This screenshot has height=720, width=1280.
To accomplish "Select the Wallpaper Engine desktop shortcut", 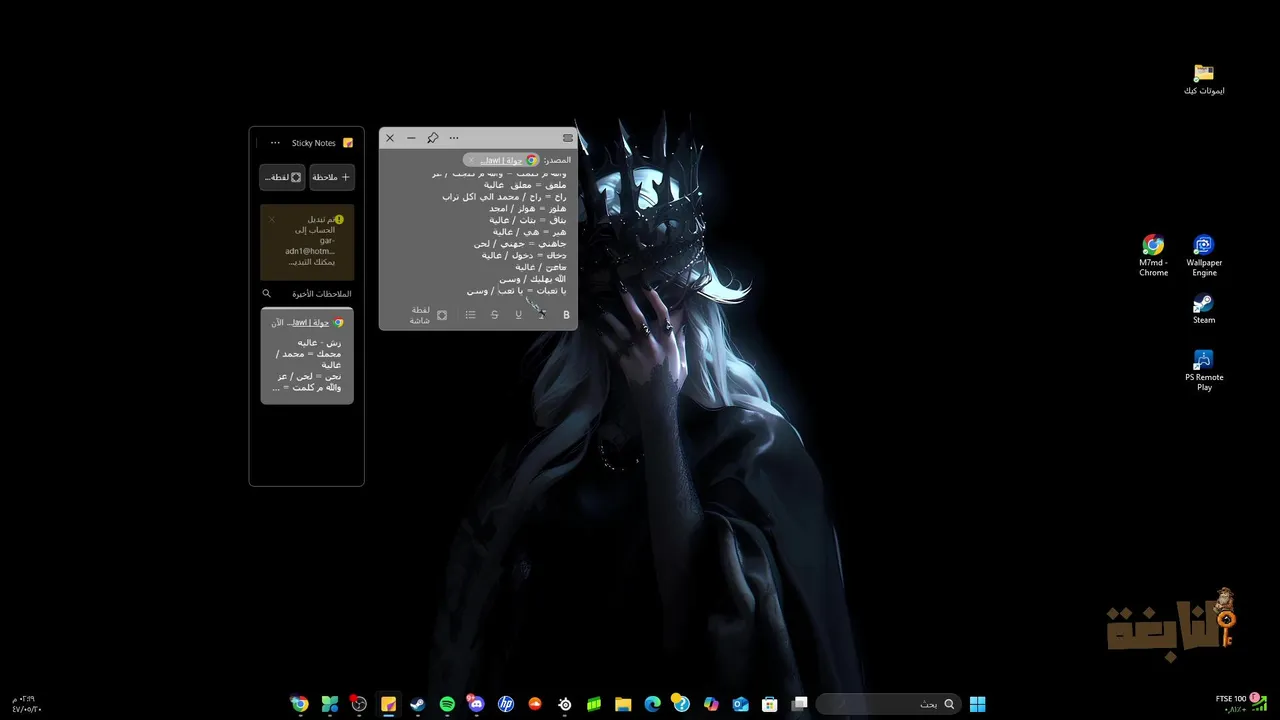I will coord(1204,256).
